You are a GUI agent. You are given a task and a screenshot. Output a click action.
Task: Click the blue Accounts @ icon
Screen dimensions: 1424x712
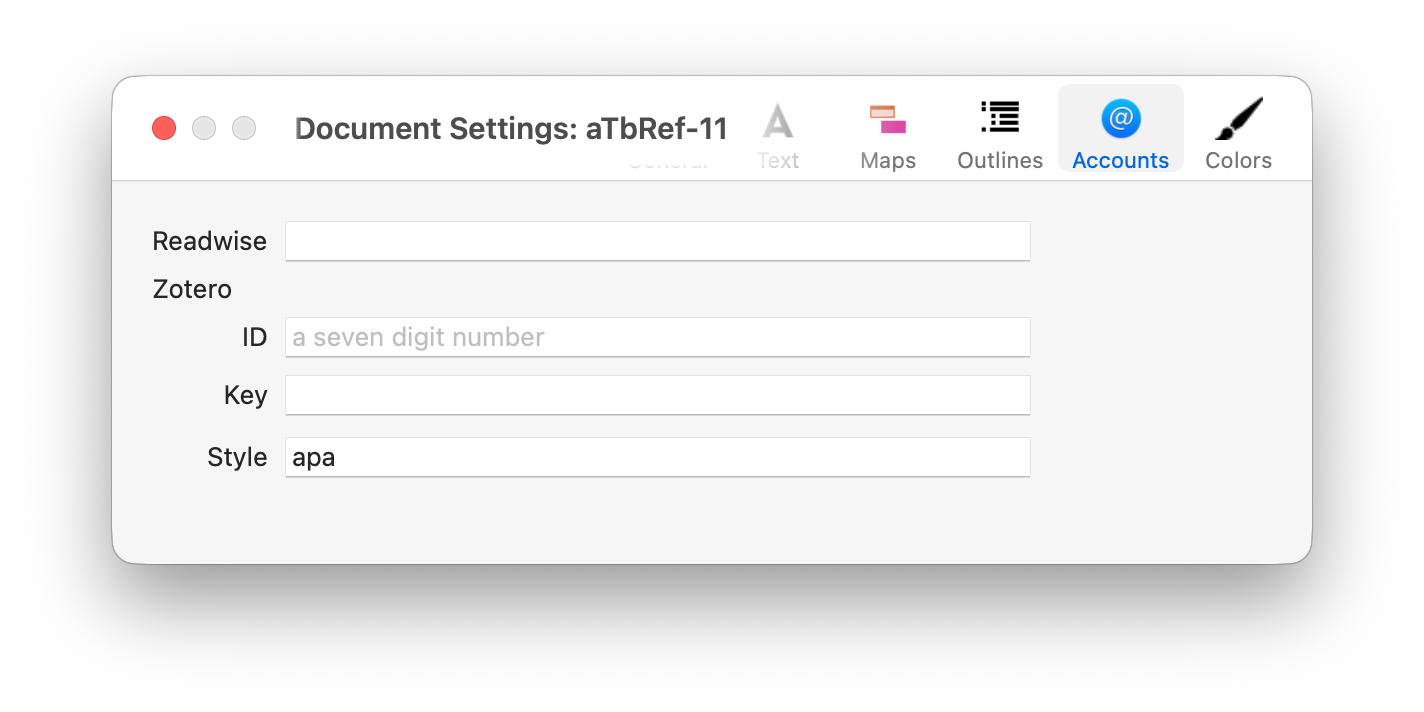tap(1120, 119)
